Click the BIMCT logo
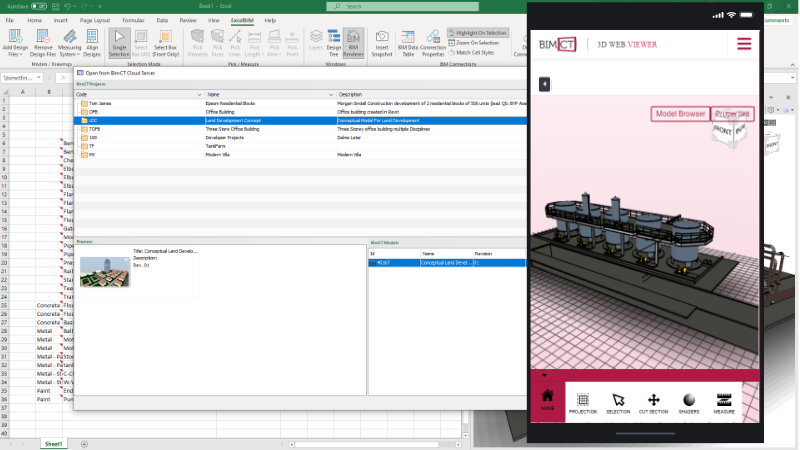Viewport: 800px width, 450px height. 558,44
